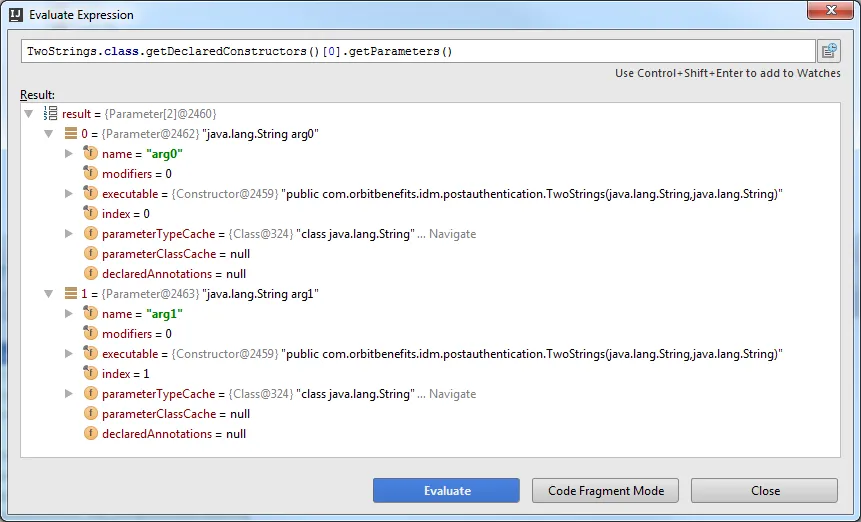The width and height of the screenshot is (861, 522).
Task: Select the "arg0" green value text
Action: (x=164, y=154)
